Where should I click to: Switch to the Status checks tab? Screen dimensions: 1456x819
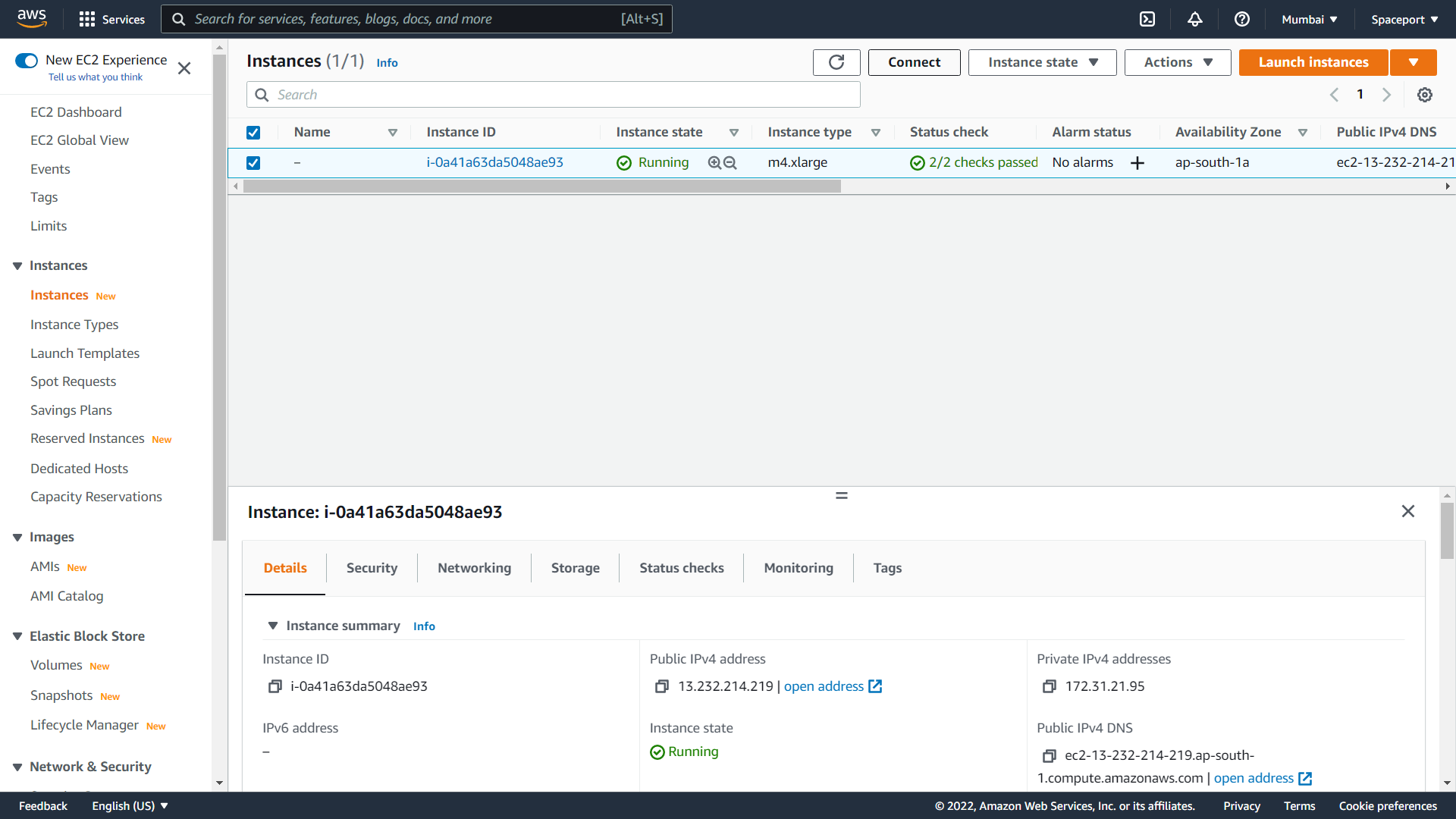tap(681, 568)
